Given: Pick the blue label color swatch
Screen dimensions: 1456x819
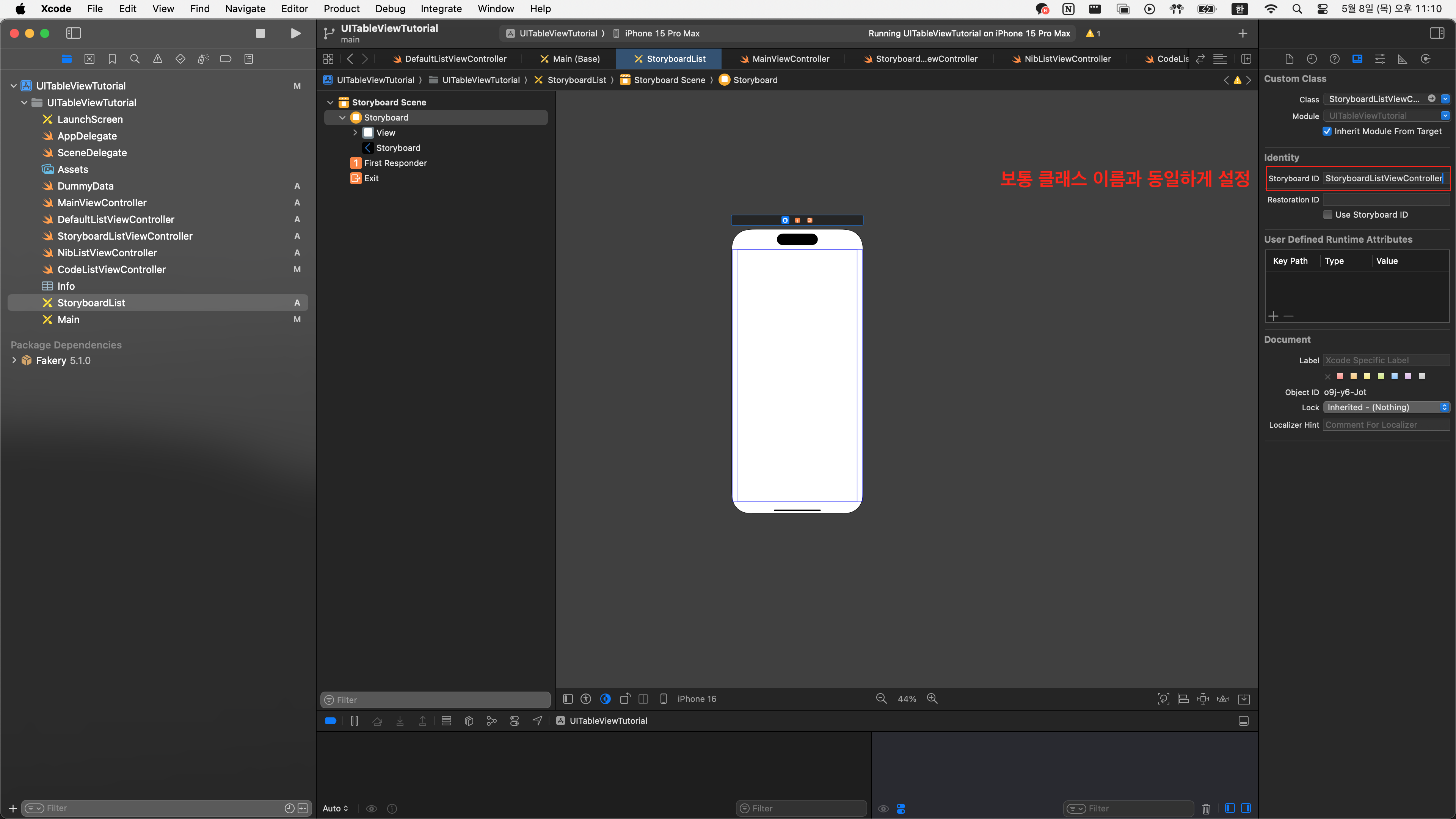Looking at the screenshot, I should point(1395,377).
